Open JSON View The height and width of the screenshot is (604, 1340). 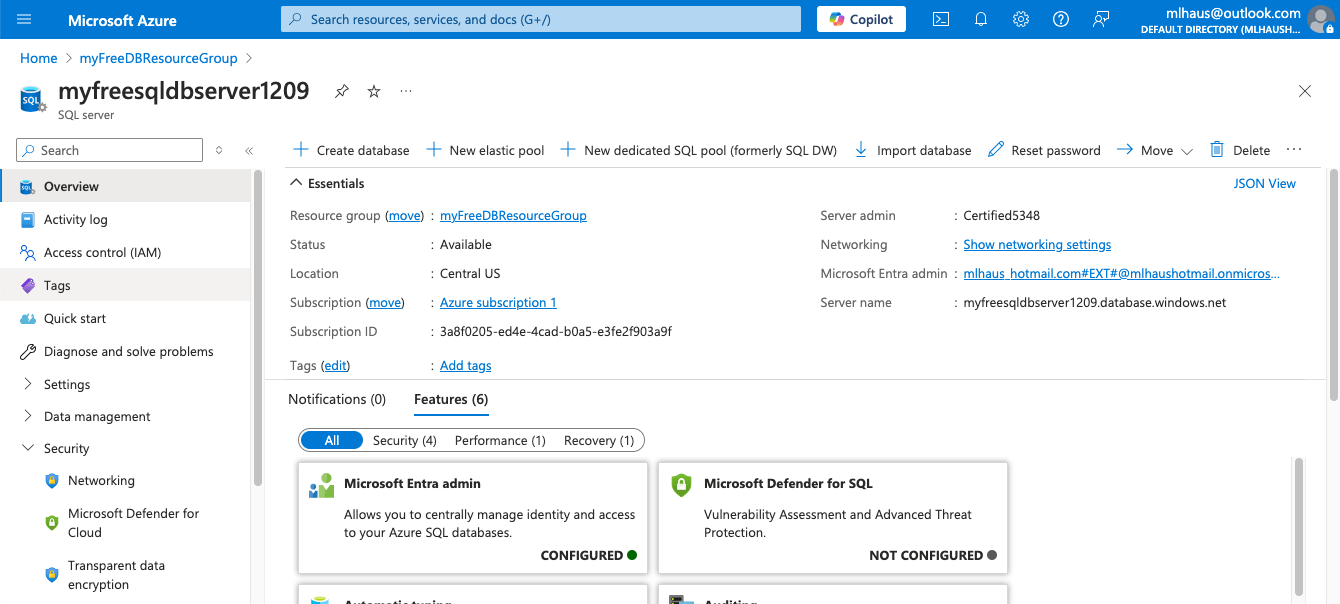coord(1265,183)
